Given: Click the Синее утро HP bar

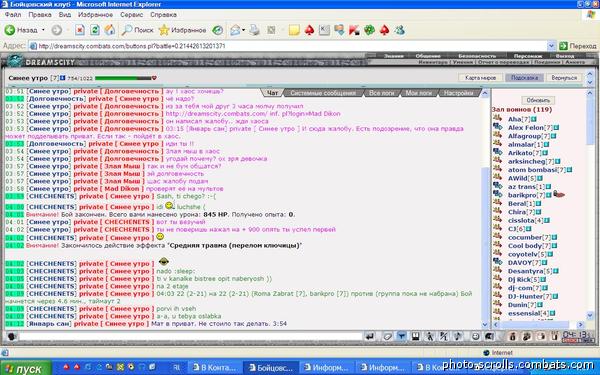Looking at the screenshot, I should coord(123,78).
